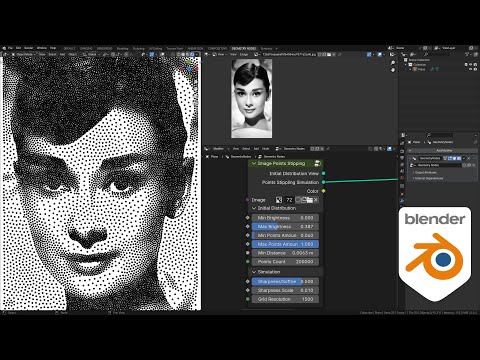This screenshot has width=480, height=360.
Task: Click the Min Brightness input socket
Action: 247,217
